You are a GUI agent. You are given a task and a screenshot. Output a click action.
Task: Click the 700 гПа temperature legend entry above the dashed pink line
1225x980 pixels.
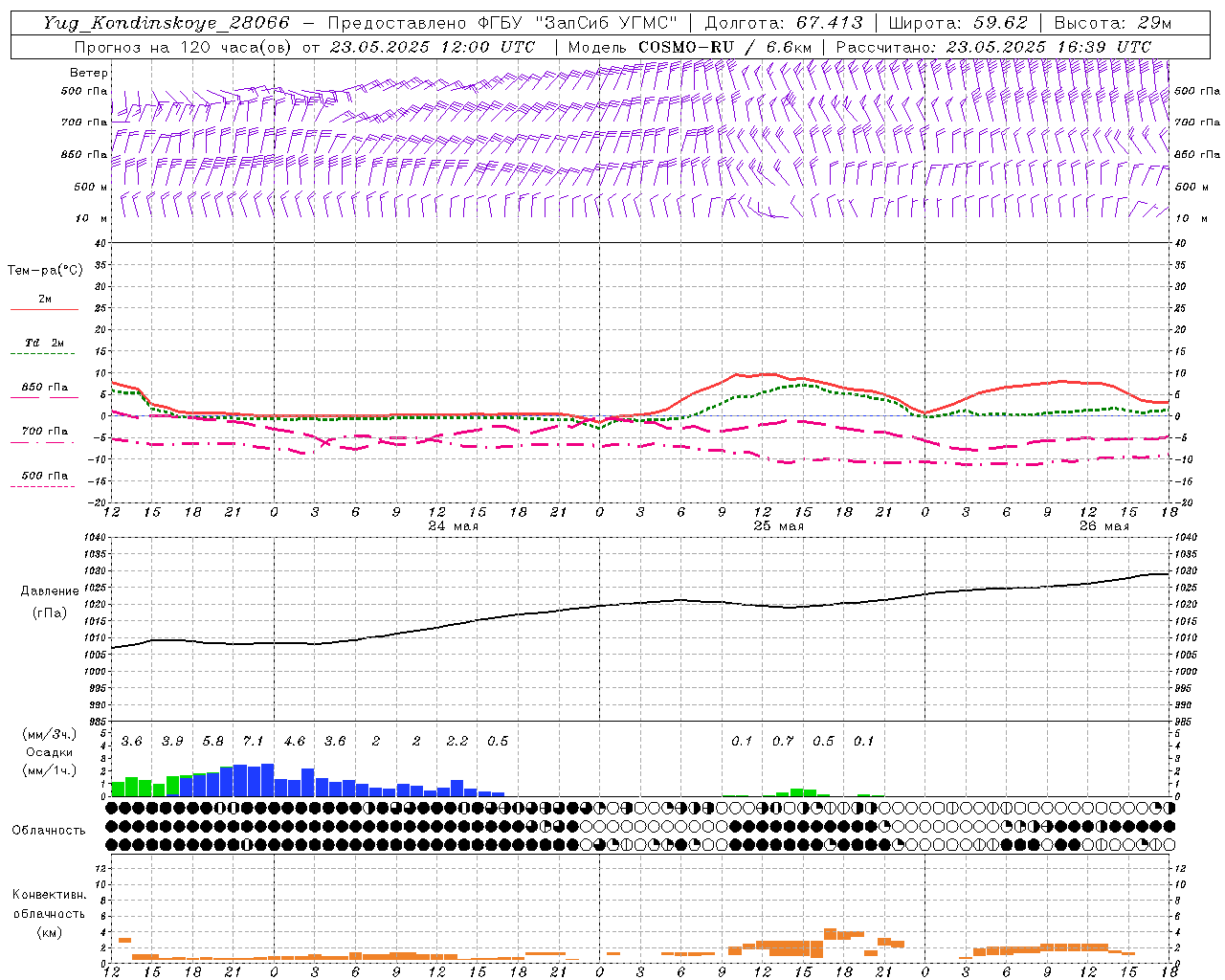(x=45, y=432)
